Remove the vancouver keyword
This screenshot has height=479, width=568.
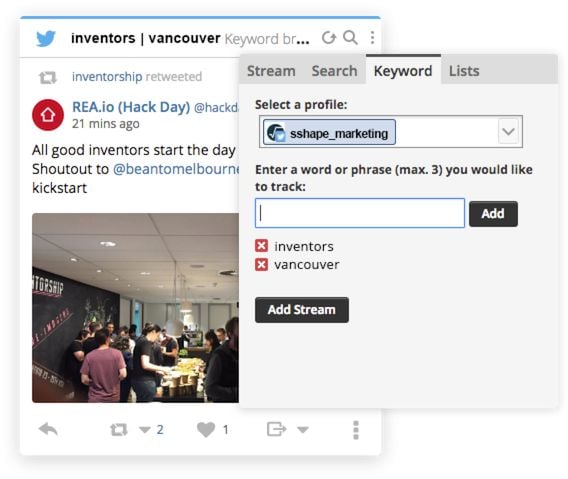[x=261, y=265]
